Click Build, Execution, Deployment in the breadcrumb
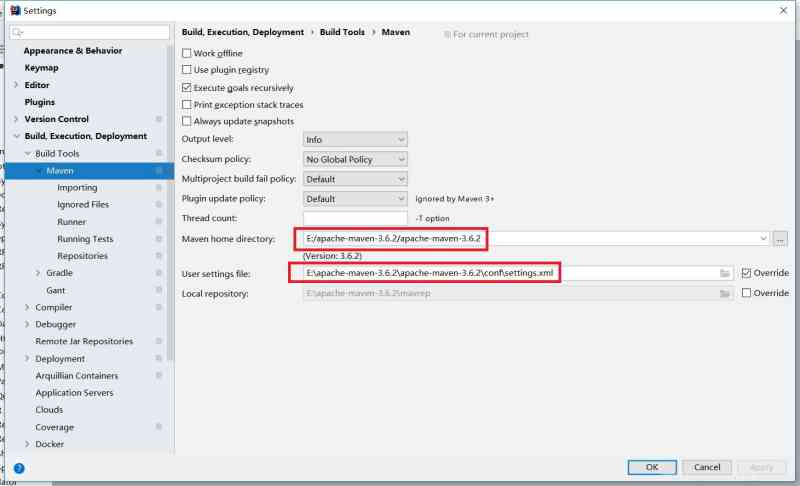 tap(243, 32)
